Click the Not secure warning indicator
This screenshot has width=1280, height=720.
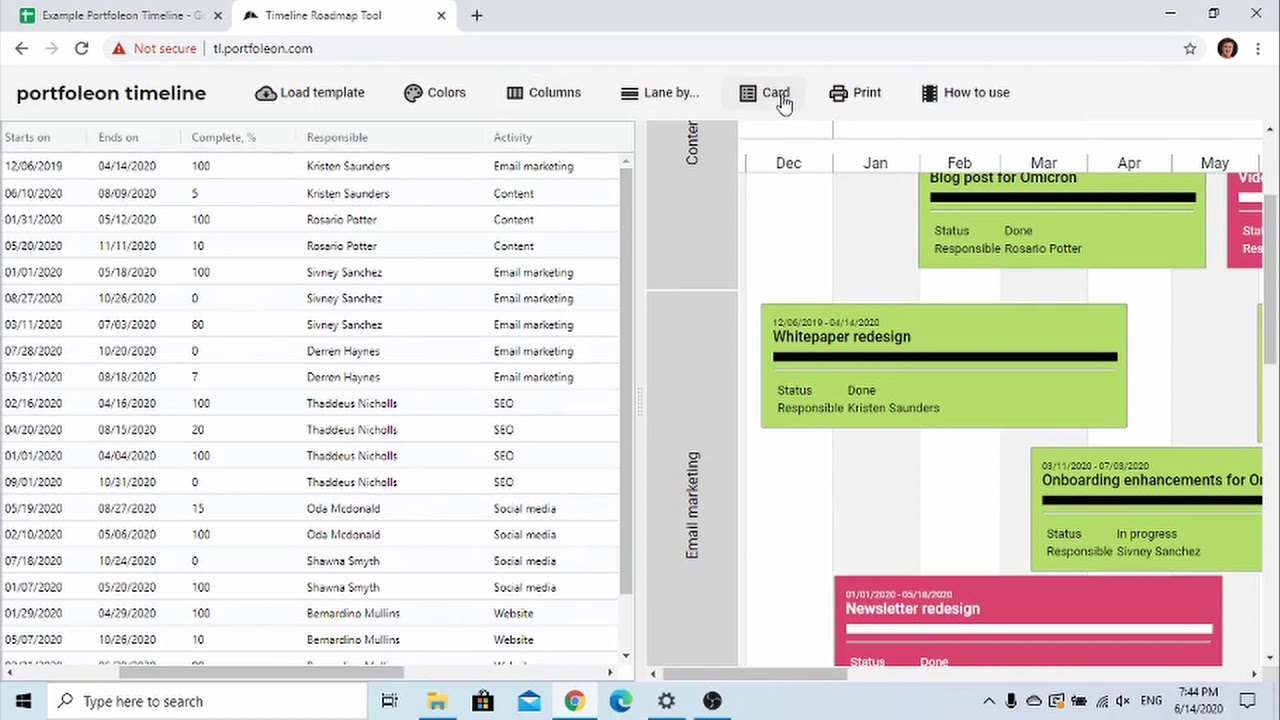(x=154, y=48)
